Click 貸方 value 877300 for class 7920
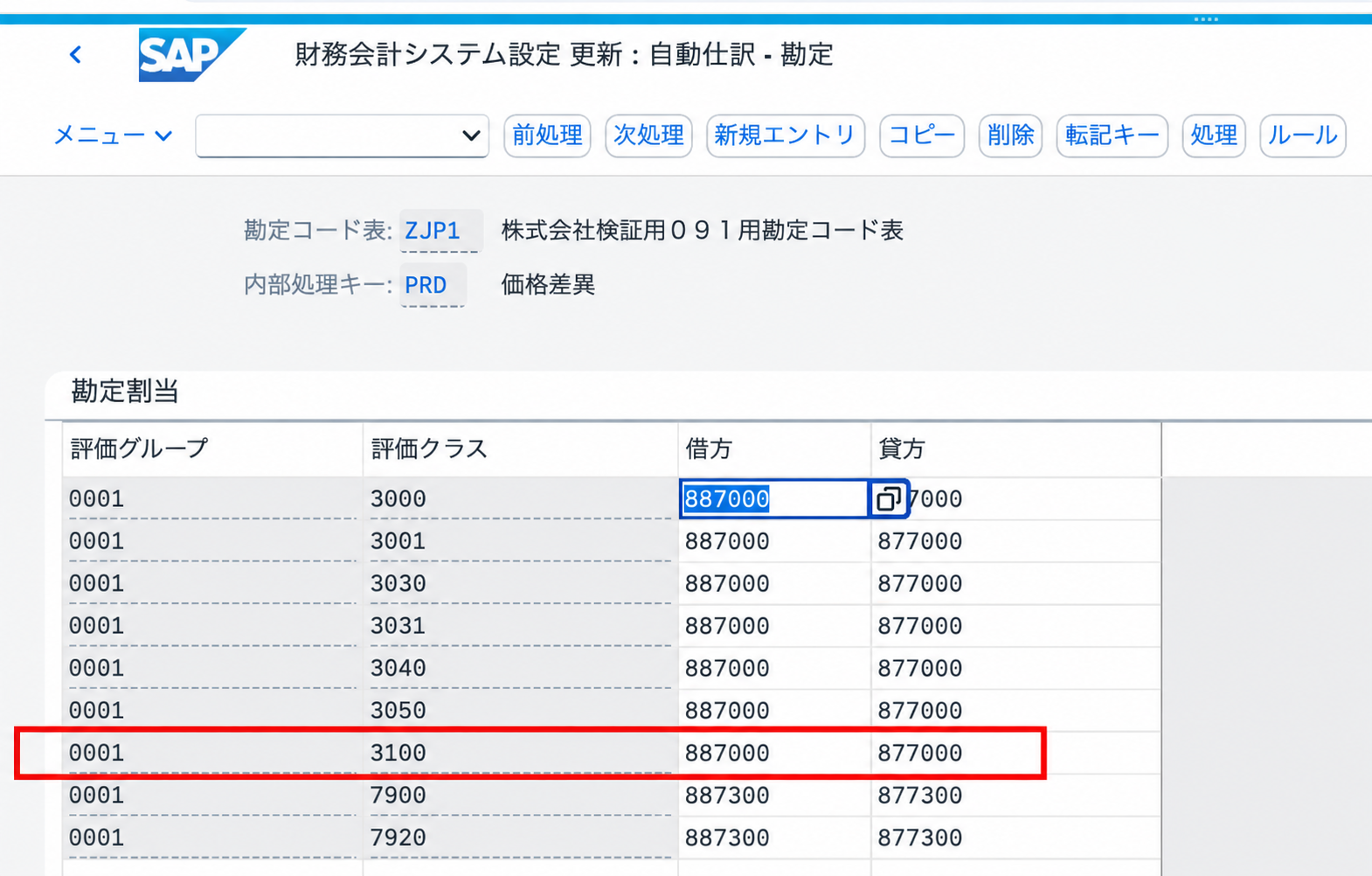The width and height of the screenshot is (1372, 876). tap(920, 838)
